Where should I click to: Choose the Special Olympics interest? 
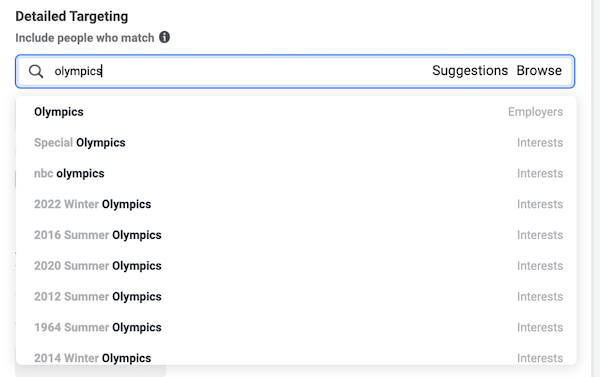(296, 142)
